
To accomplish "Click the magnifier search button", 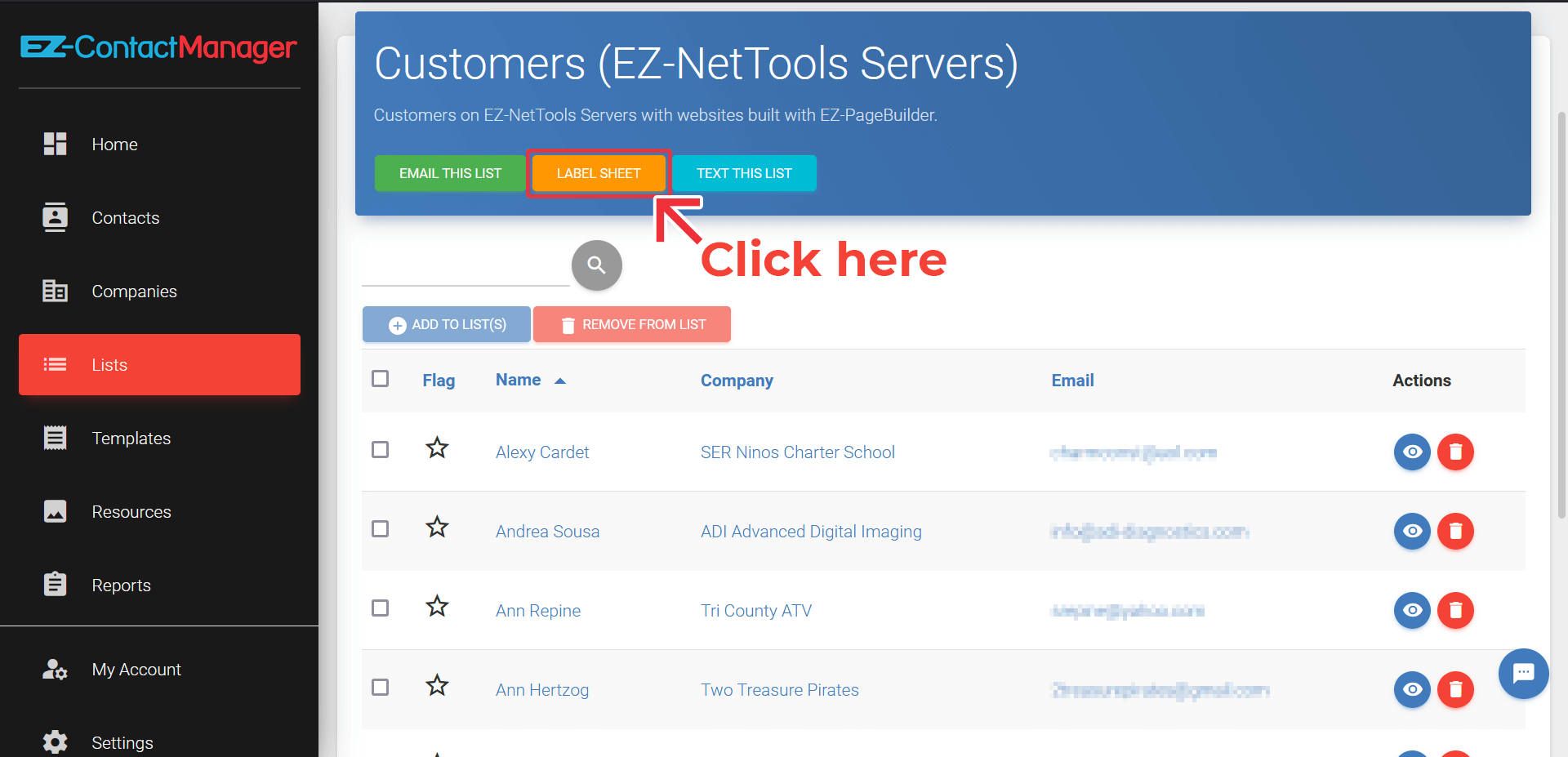I will coord(596,265).
